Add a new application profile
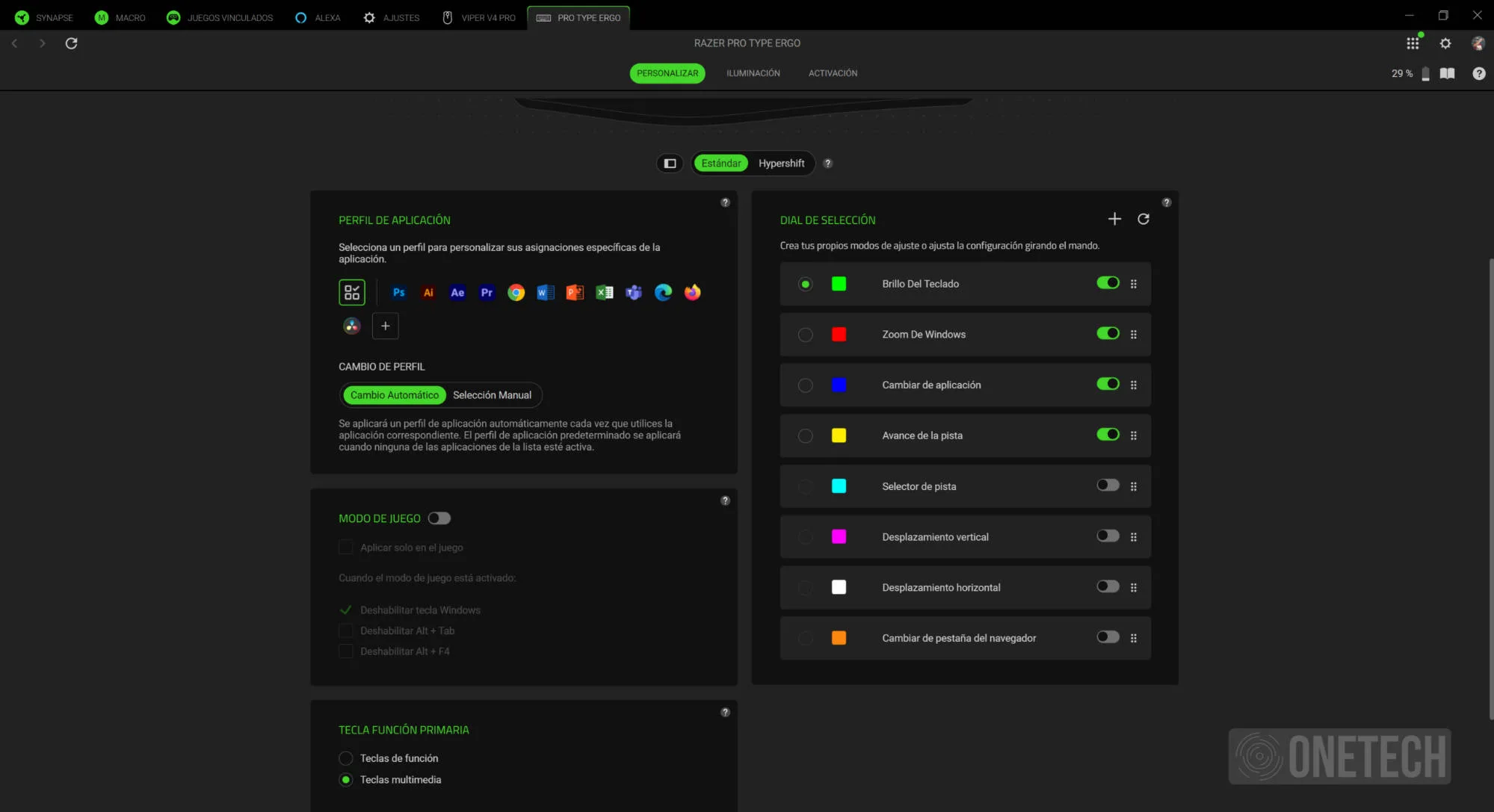This screenshot has width=1494, height=812. point(386,326)
